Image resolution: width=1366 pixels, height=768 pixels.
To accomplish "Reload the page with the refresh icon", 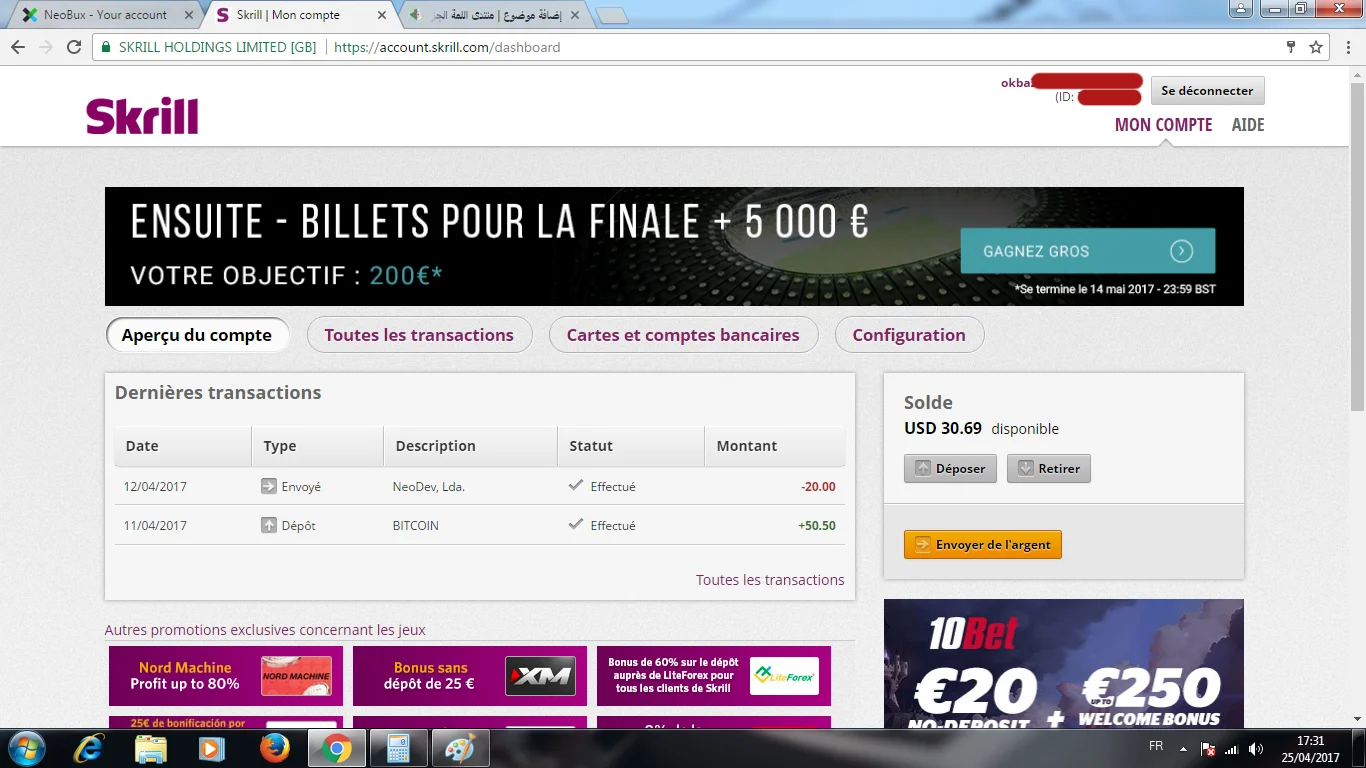I will point(74,47).
